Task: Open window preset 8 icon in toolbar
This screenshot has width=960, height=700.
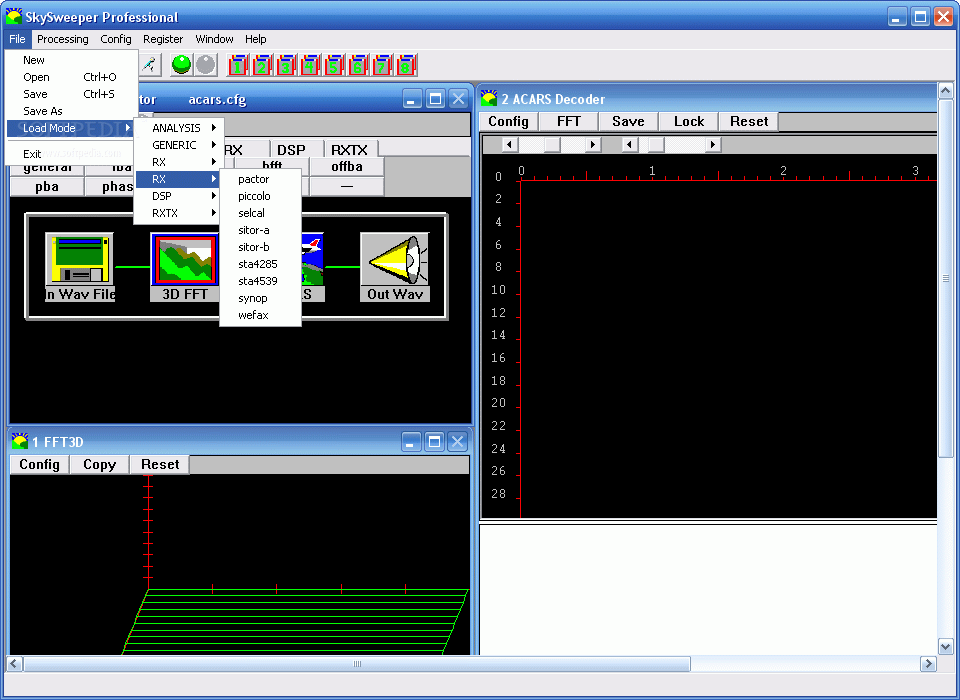Action: 405,65
